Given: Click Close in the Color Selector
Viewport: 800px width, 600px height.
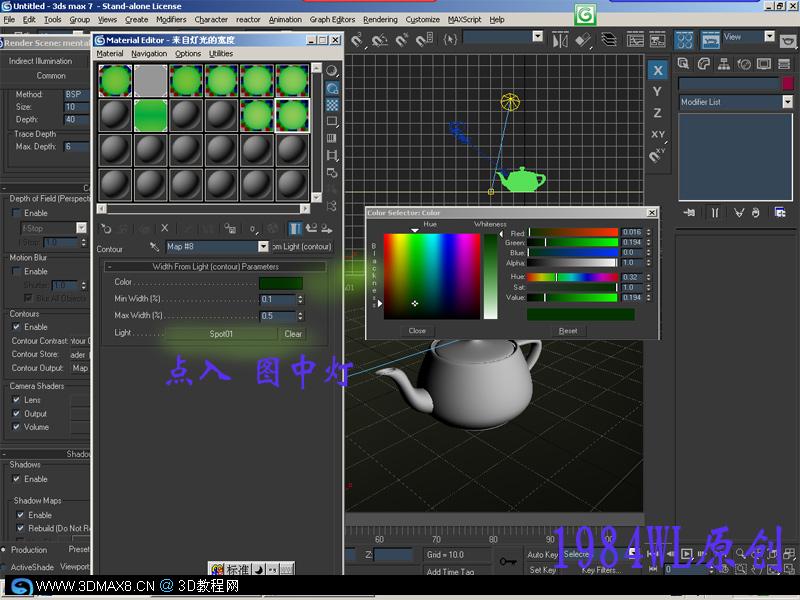Looking at the screenshot, I should [417, 331].
